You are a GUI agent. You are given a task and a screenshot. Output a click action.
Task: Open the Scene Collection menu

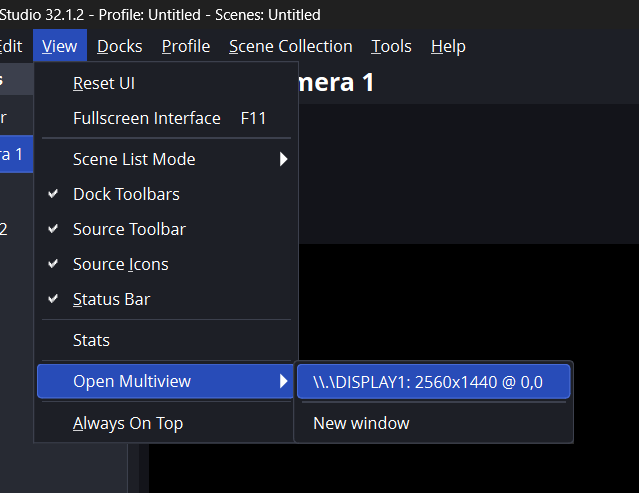click(291, 46)
